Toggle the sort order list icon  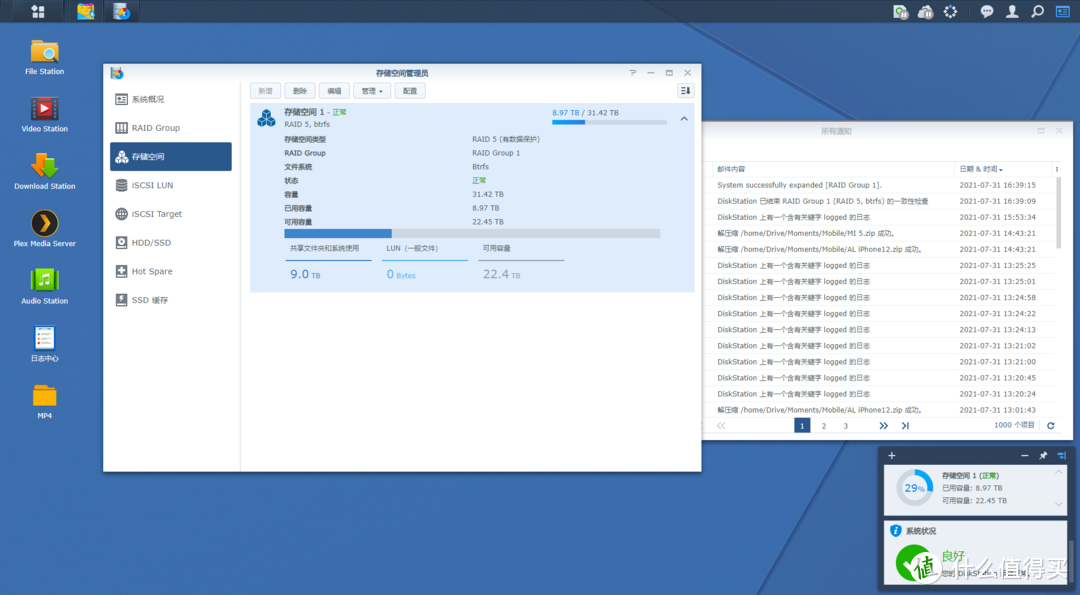tap(685, 91)
